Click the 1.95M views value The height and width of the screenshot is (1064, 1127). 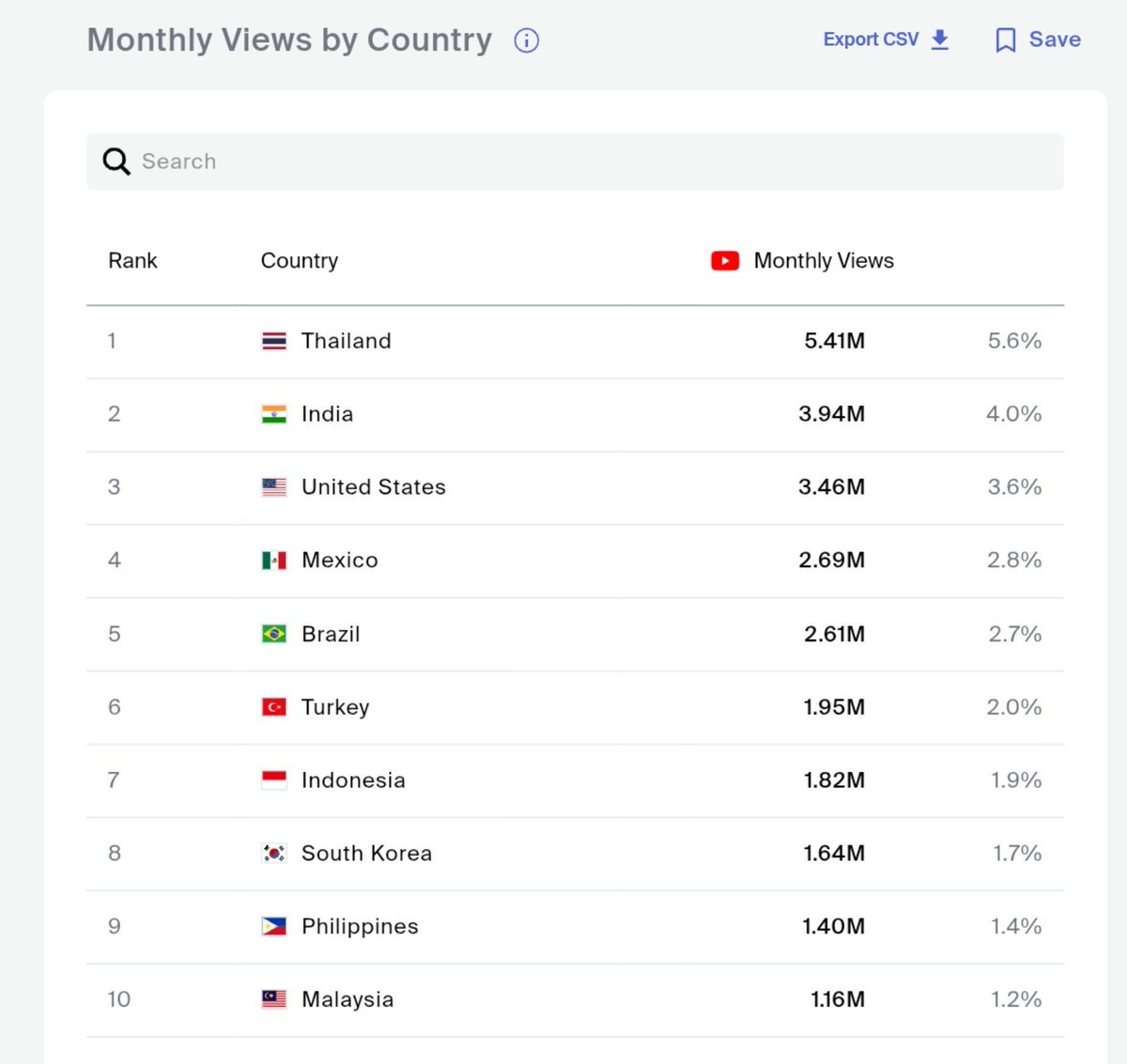tap(834, 707)
